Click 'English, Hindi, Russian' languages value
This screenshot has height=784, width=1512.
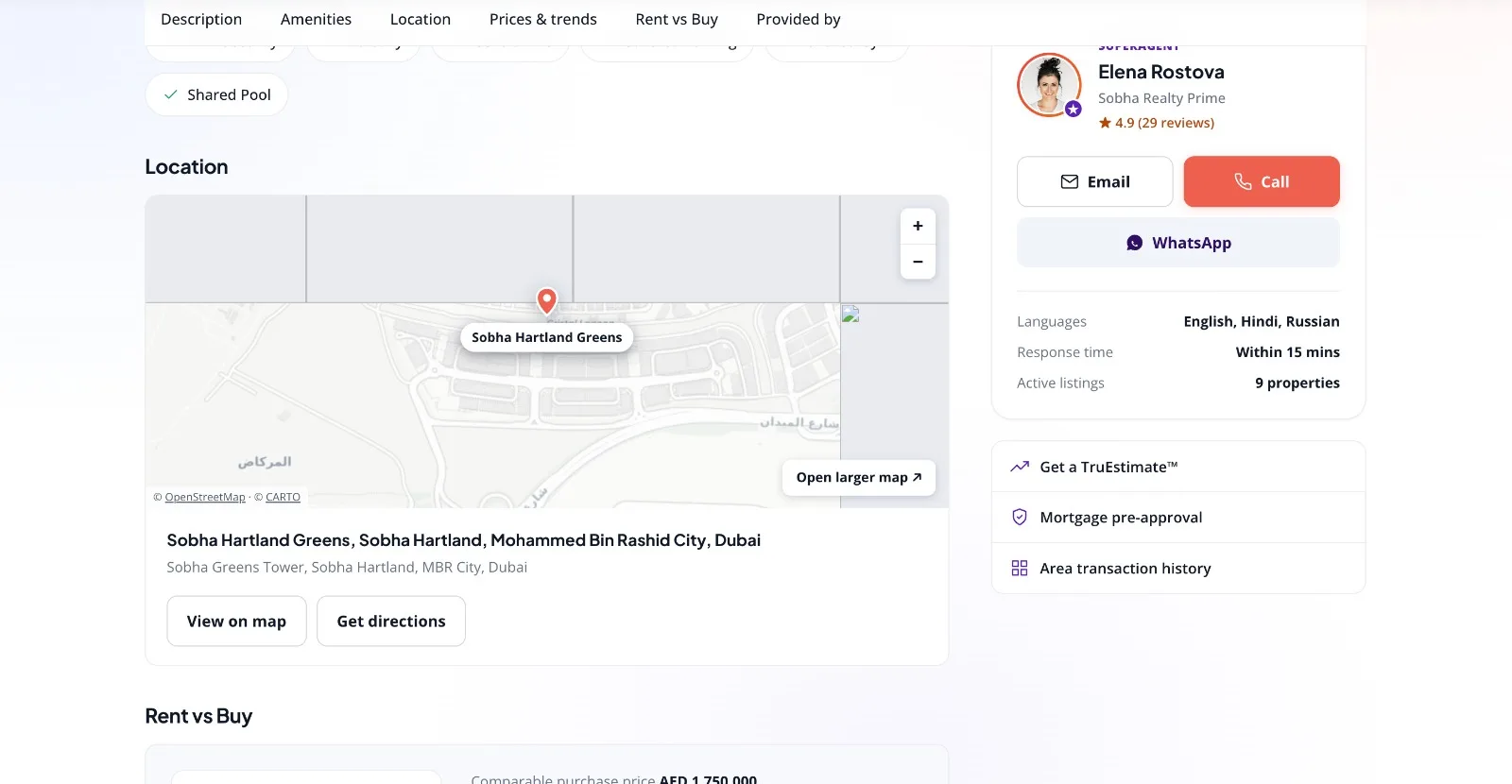1262,321
